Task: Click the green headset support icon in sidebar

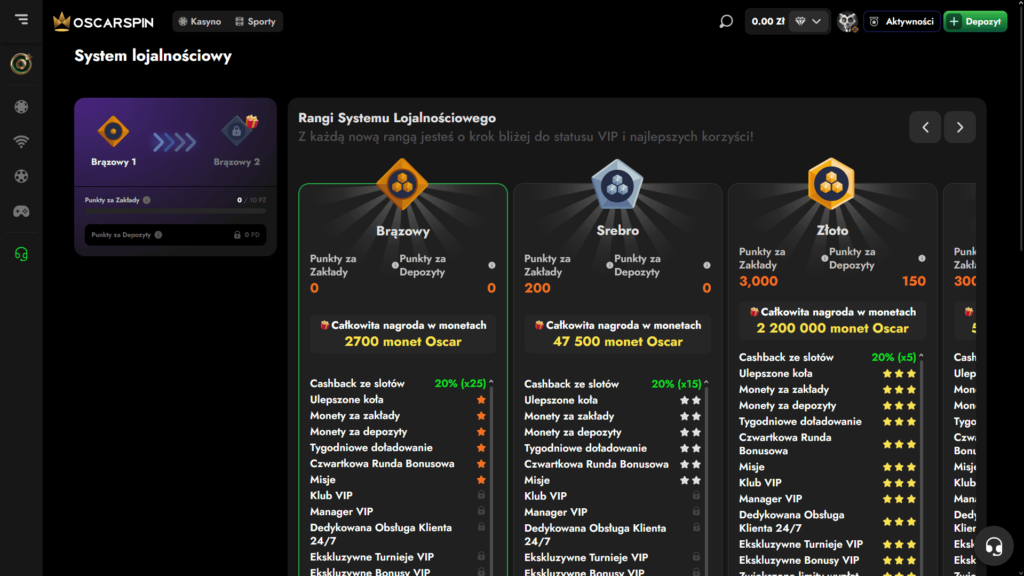Action: pyautogui.click(x=21, y=254)
